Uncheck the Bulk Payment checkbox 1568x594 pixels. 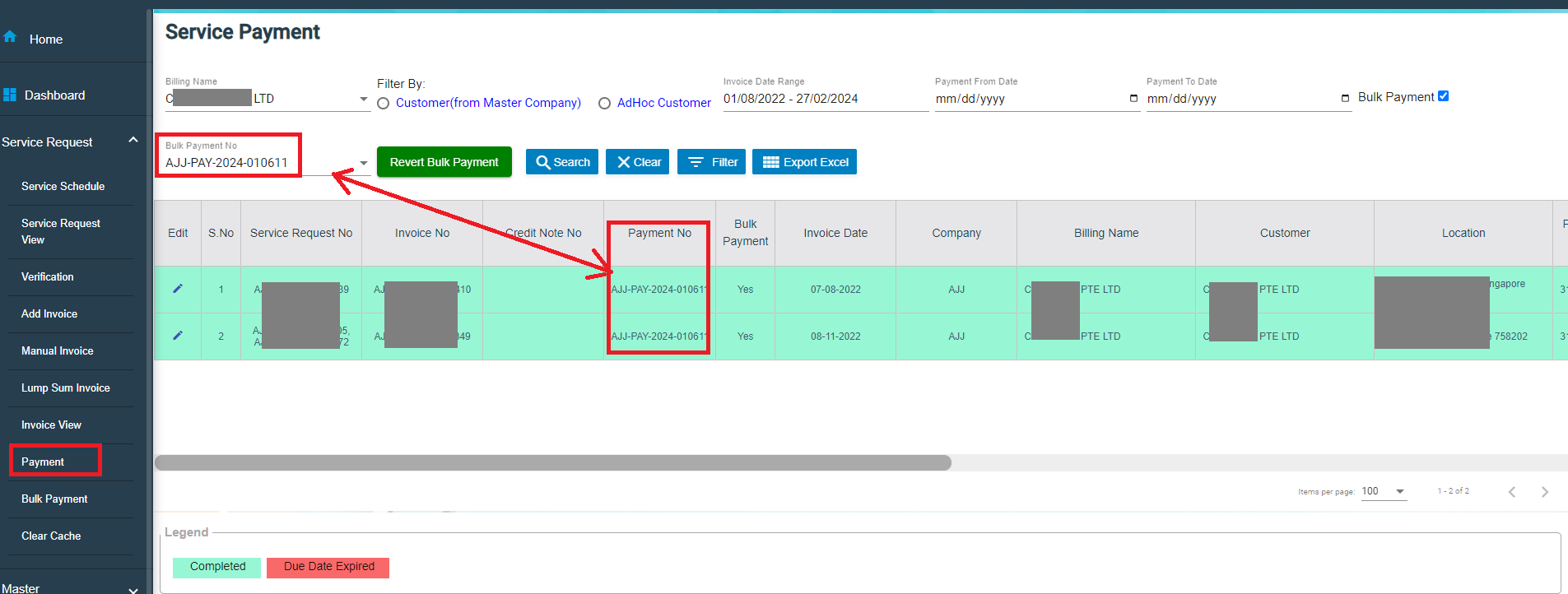pos(1443,96)
